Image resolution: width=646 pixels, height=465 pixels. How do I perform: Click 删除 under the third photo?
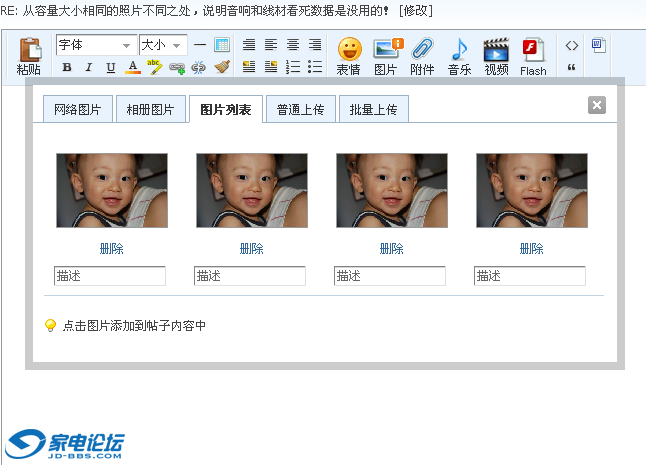coord(392,248)
